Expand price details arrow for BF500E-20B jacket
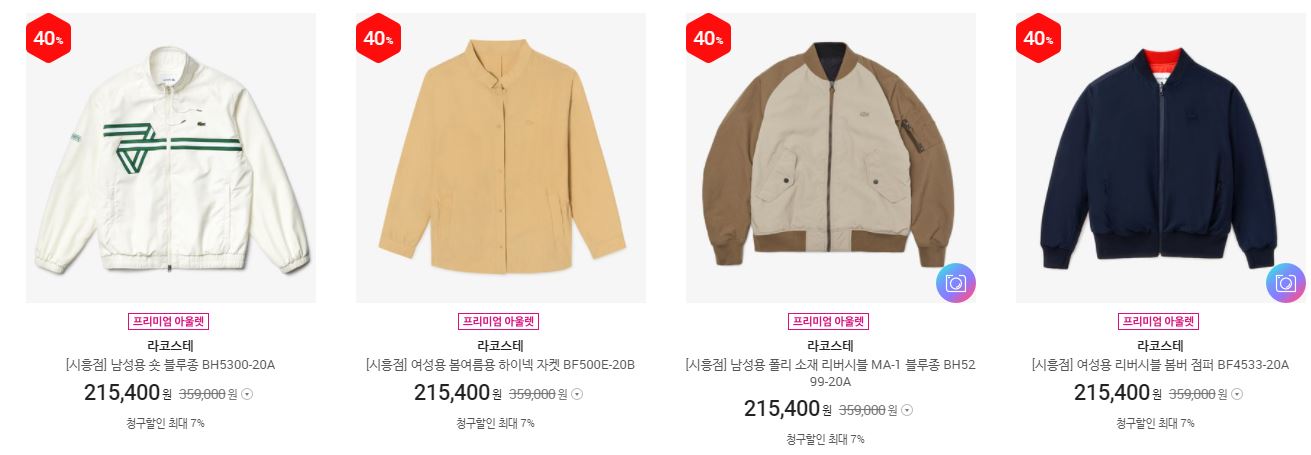This screenshot has width=1311, height=455. (578, 394)
